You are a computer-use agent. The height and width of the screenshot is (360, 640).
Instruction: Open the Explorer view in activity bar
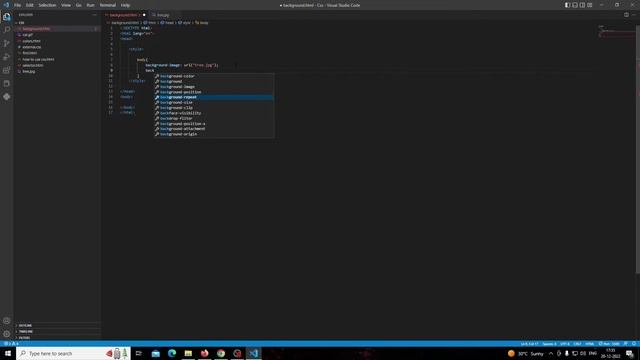(7, 17)
